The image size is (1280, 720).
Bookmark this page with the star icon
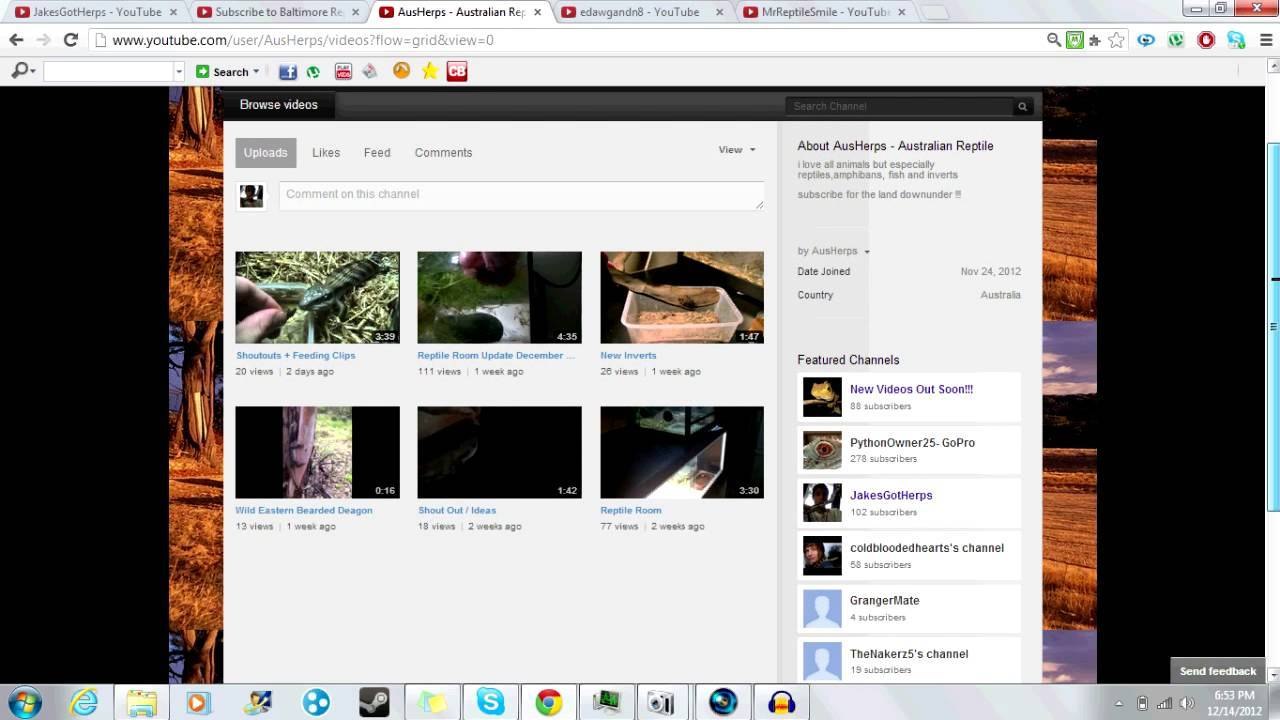1116,40
